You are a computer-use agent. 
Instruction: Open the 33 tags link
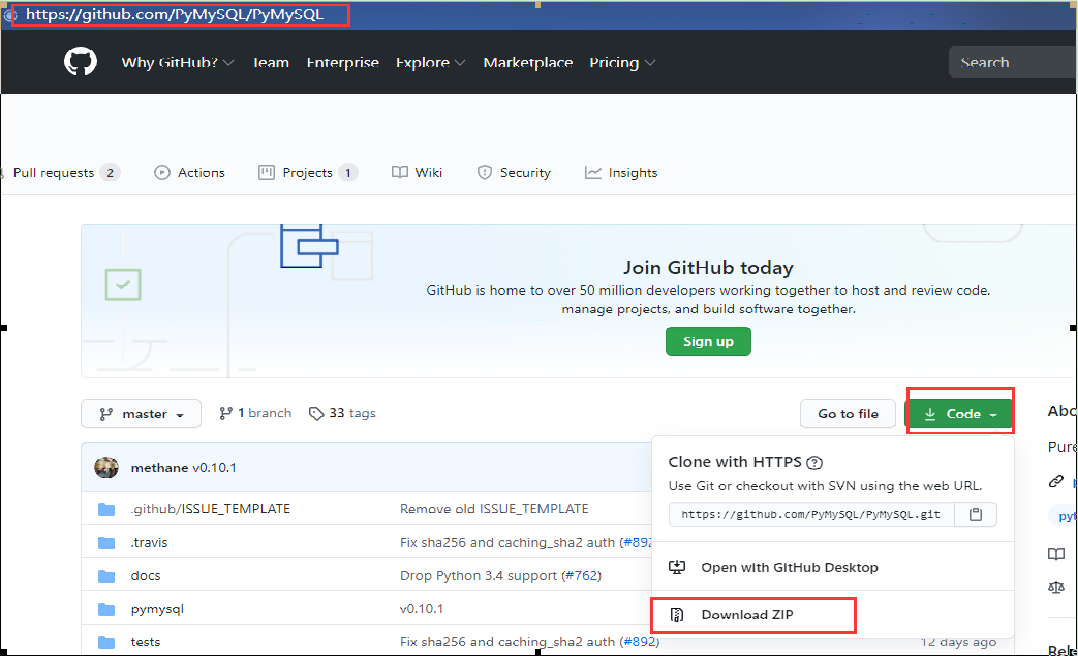point(342,413)
